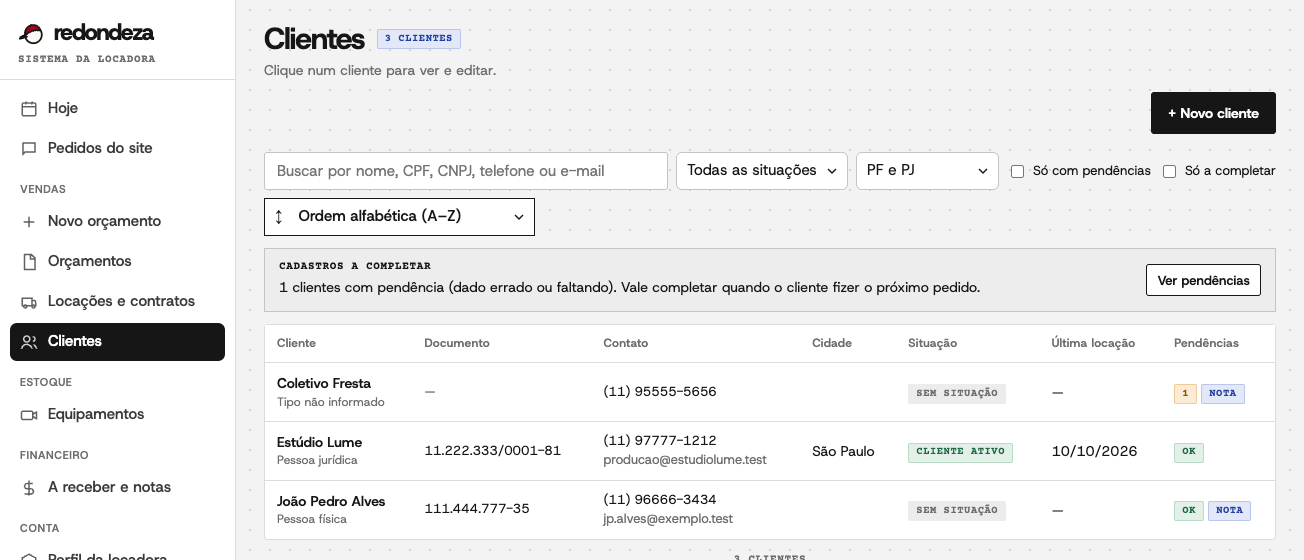Click phone number (11) 97777-1212

pyautogui.click(x=660, y=441)
